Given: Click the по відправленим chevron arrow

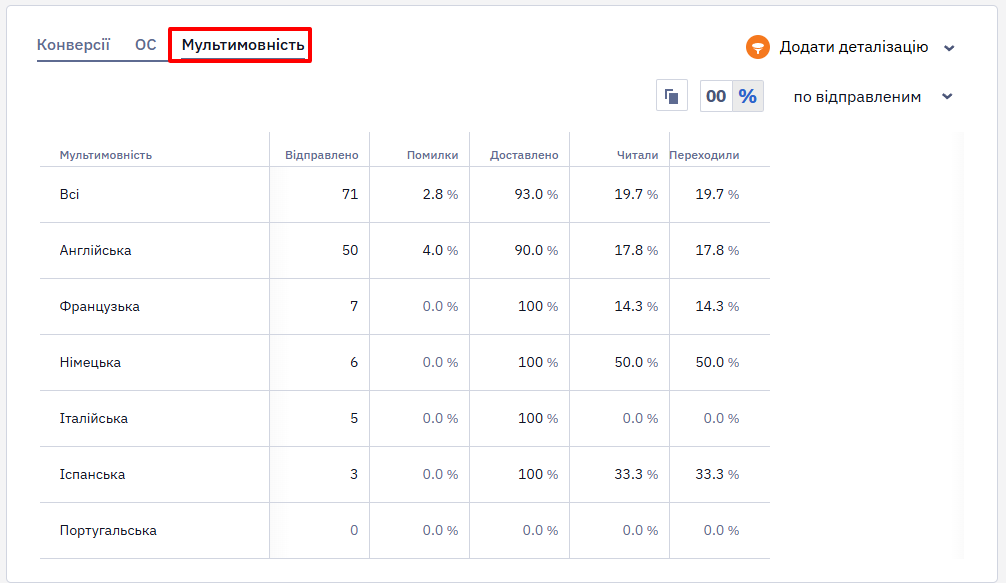Looking at the screenshot, I should (x=948, y=97).
